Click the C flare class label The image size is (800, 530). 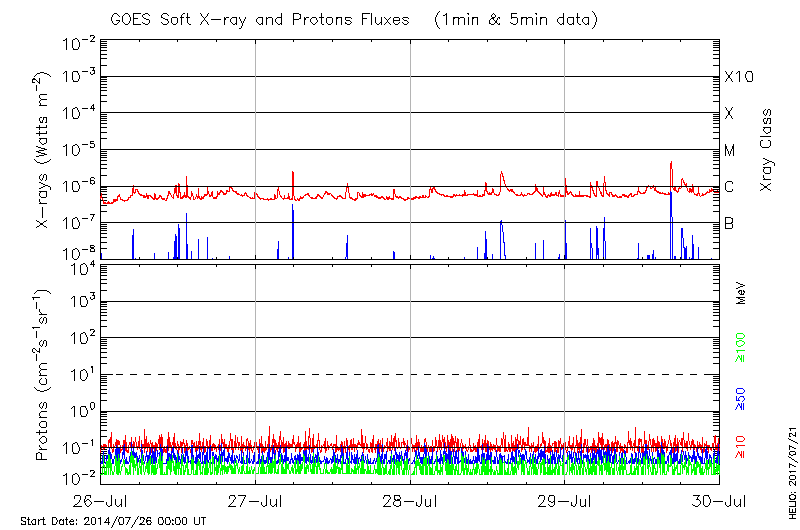pyautogui.click(x=729, y=186)
